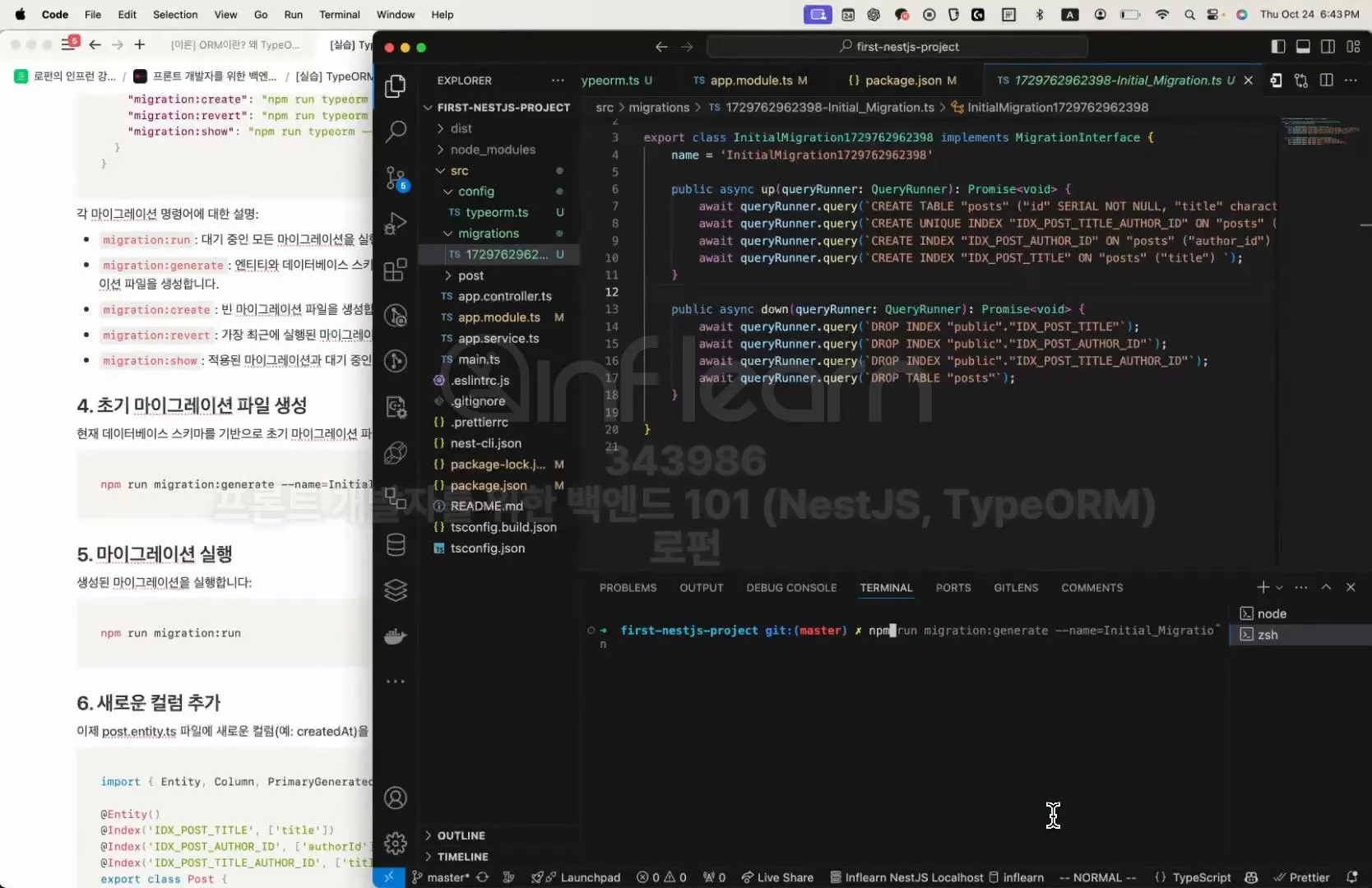Click Spotlight search in macOS menu bar

click(x=1189, y=15)
